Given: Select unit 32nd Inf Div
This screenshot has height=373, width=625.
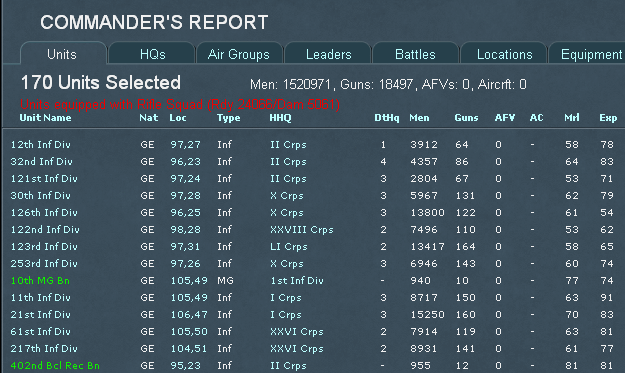Looking at the screenshot, I should tap(42, 162).
